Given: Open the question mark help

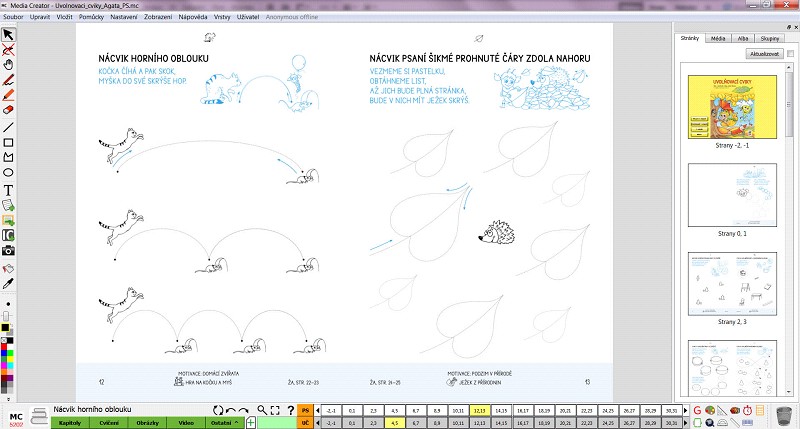Looking at the screenshot, I should tap(290, 410).
